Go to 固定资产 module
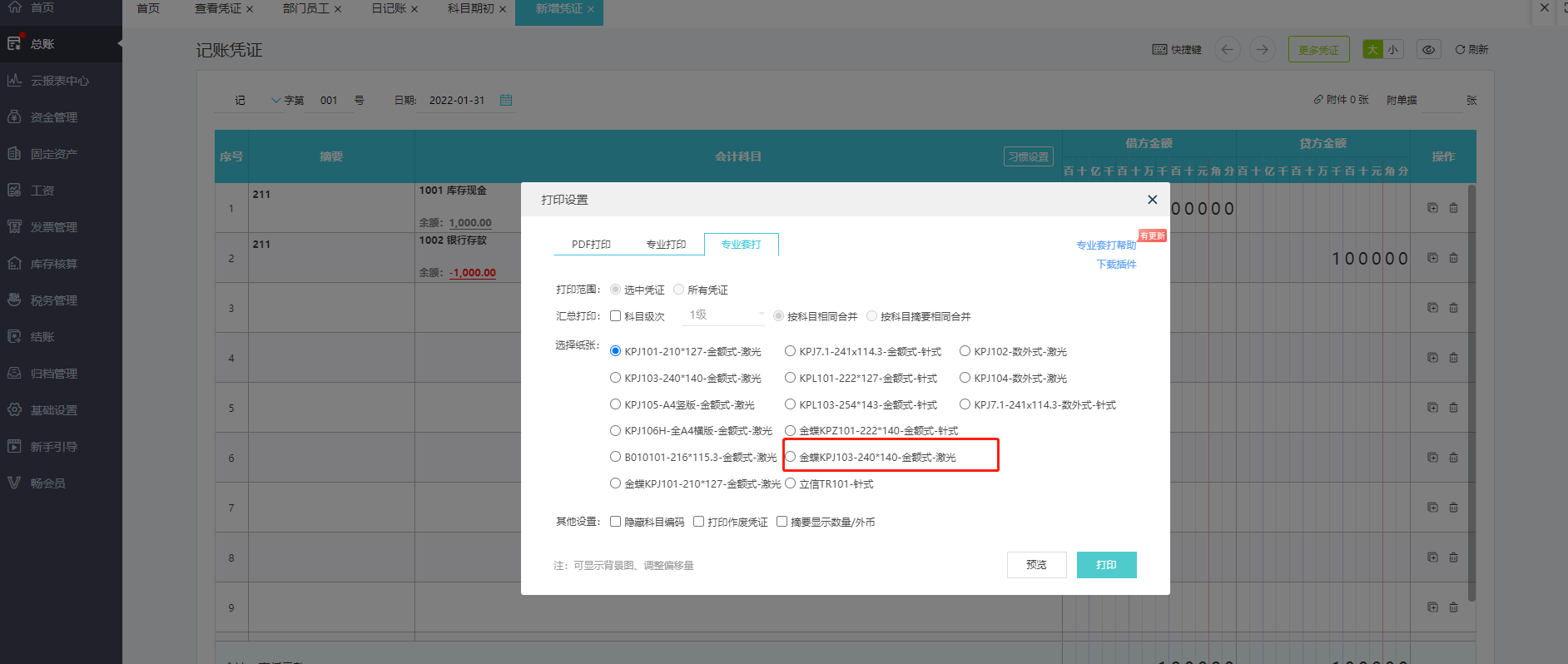The width and height of the screenshot is (1568, 664). pos(53,154)
